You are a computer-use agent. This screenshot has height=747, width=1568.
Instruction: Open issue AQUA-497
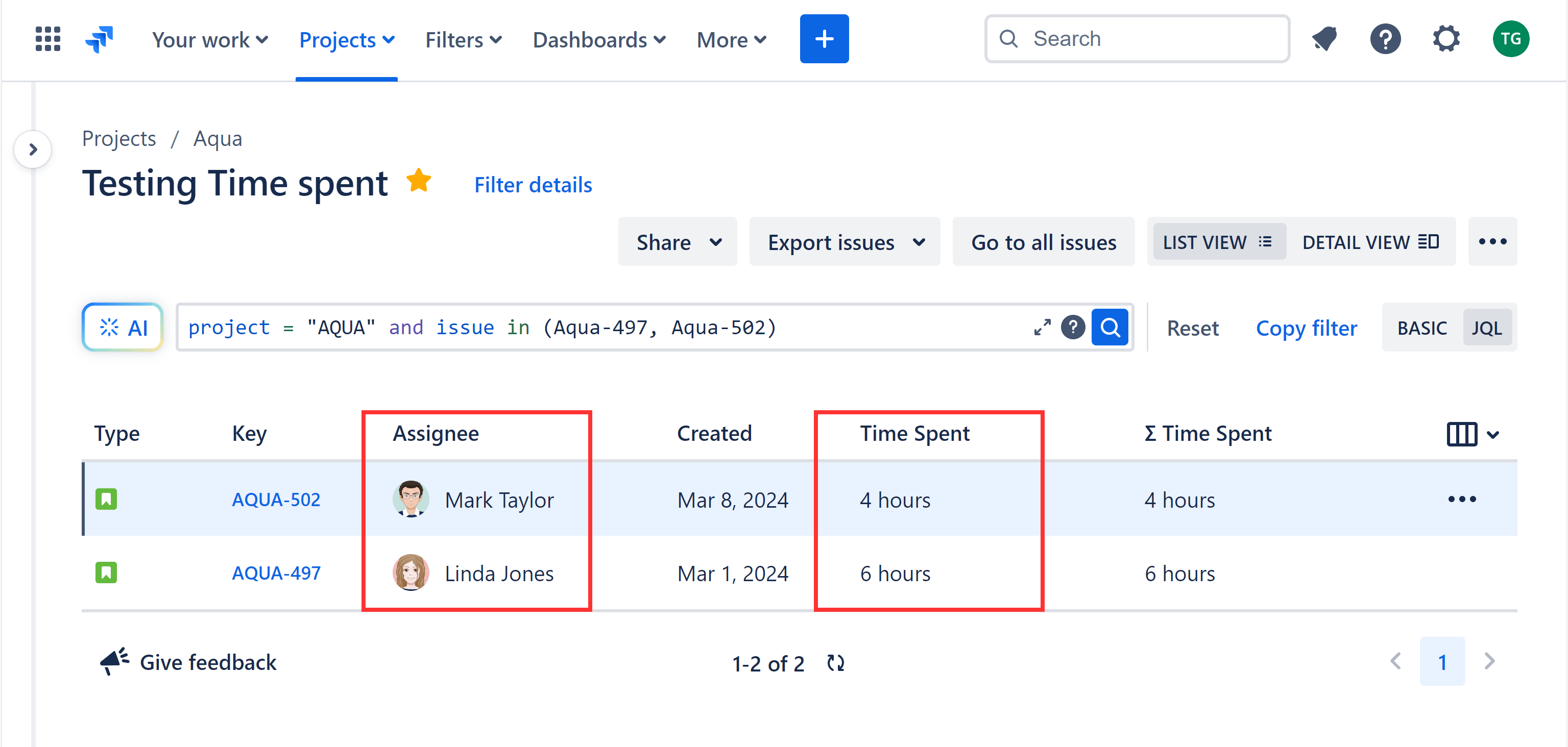pyautogui.click(x=276, y=572)
